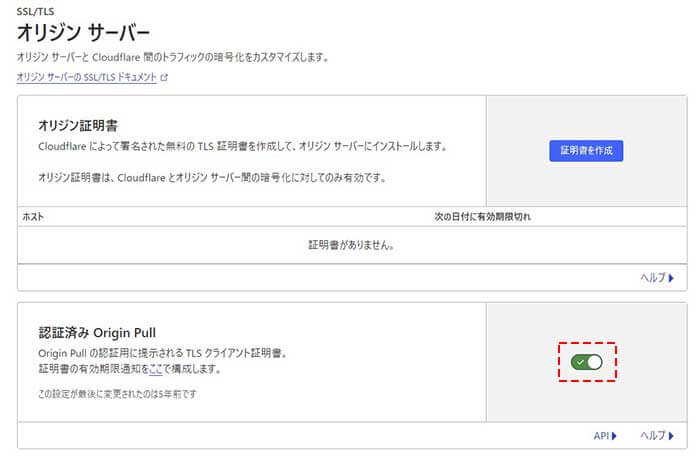Click the SSL/TLS breadcrumb label
700x459 pixels.
tap(35, 11)
